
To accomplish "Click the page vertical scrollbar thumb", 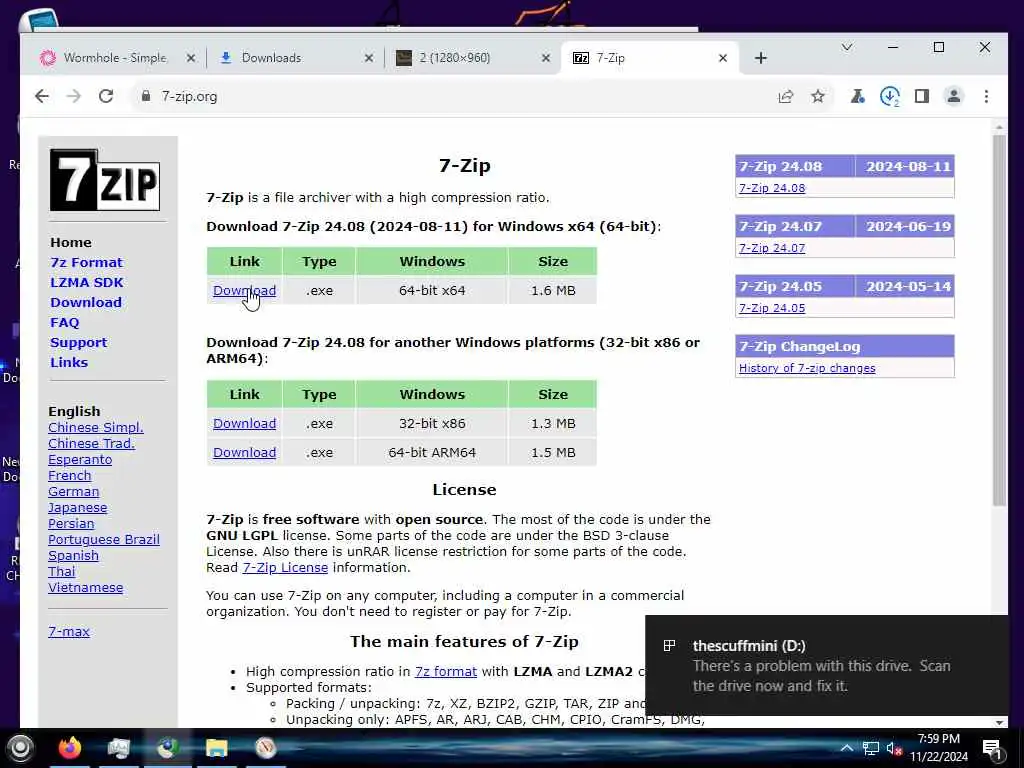I will [999, 320].
